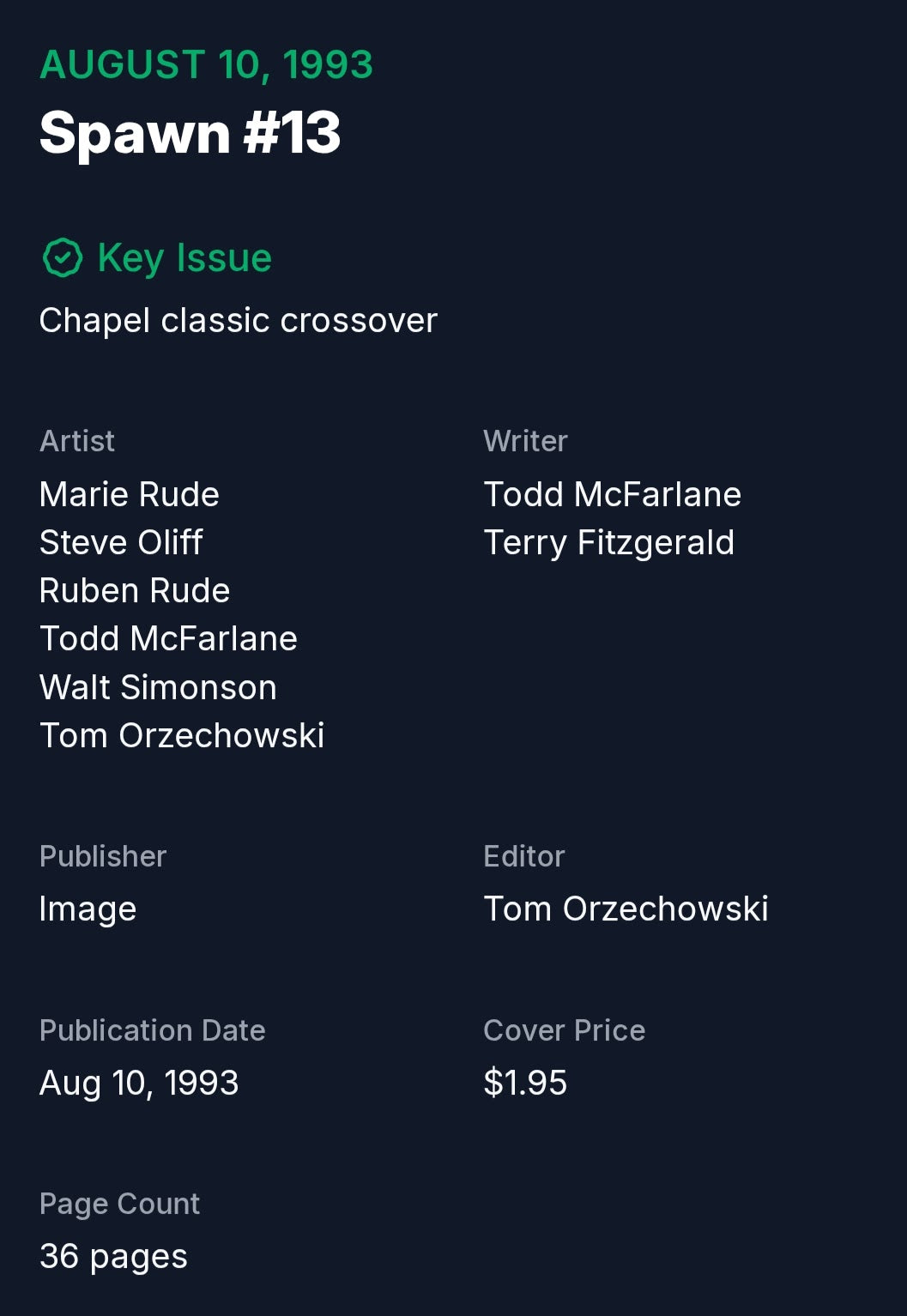The height and width of the screenshot is (1316, 907).
Task: Select artist Steve Oliff
Action: coord(121,543)
